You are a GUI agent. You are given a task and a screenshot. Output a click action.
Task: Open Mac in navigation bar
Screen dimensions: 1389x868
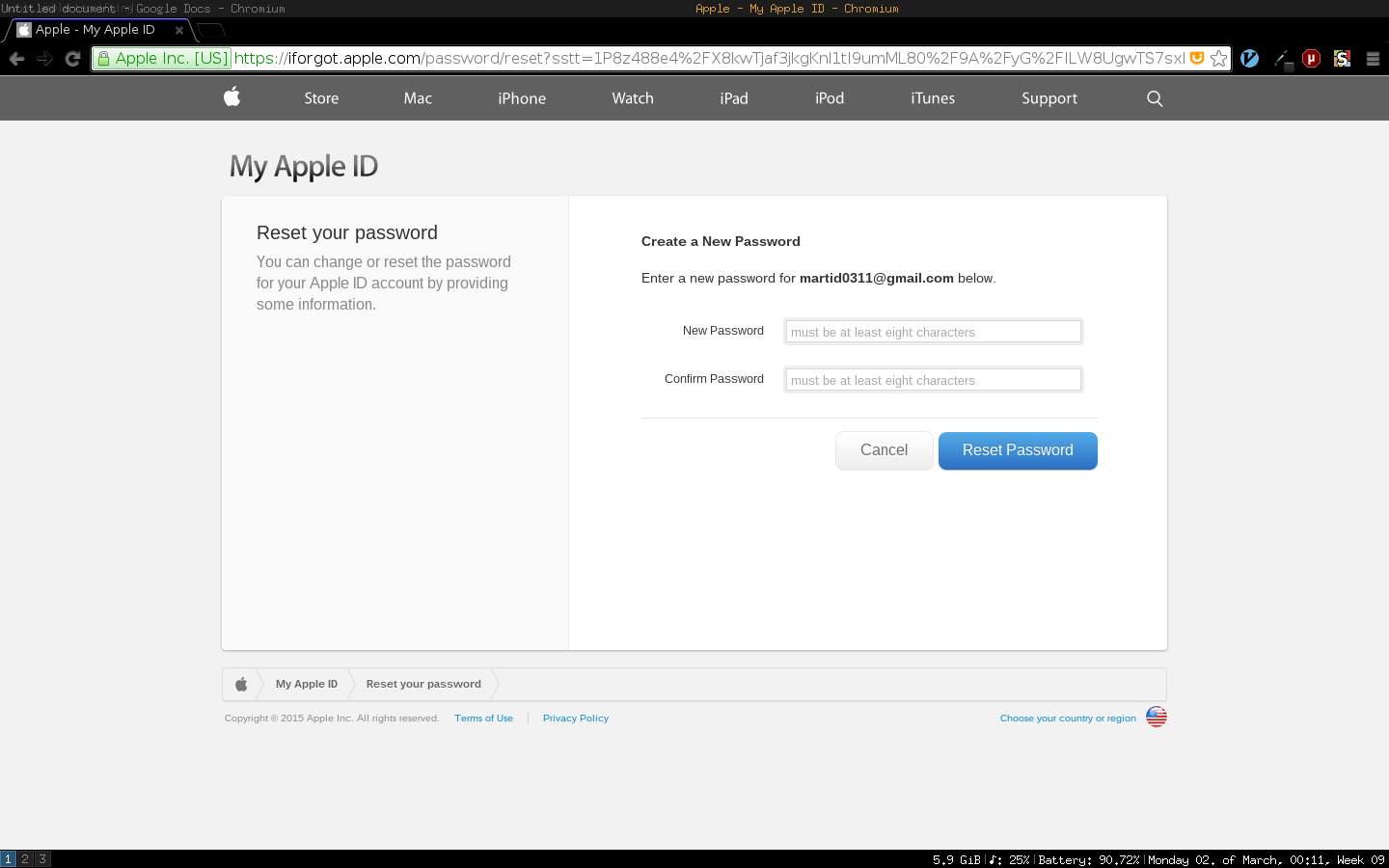418,98
